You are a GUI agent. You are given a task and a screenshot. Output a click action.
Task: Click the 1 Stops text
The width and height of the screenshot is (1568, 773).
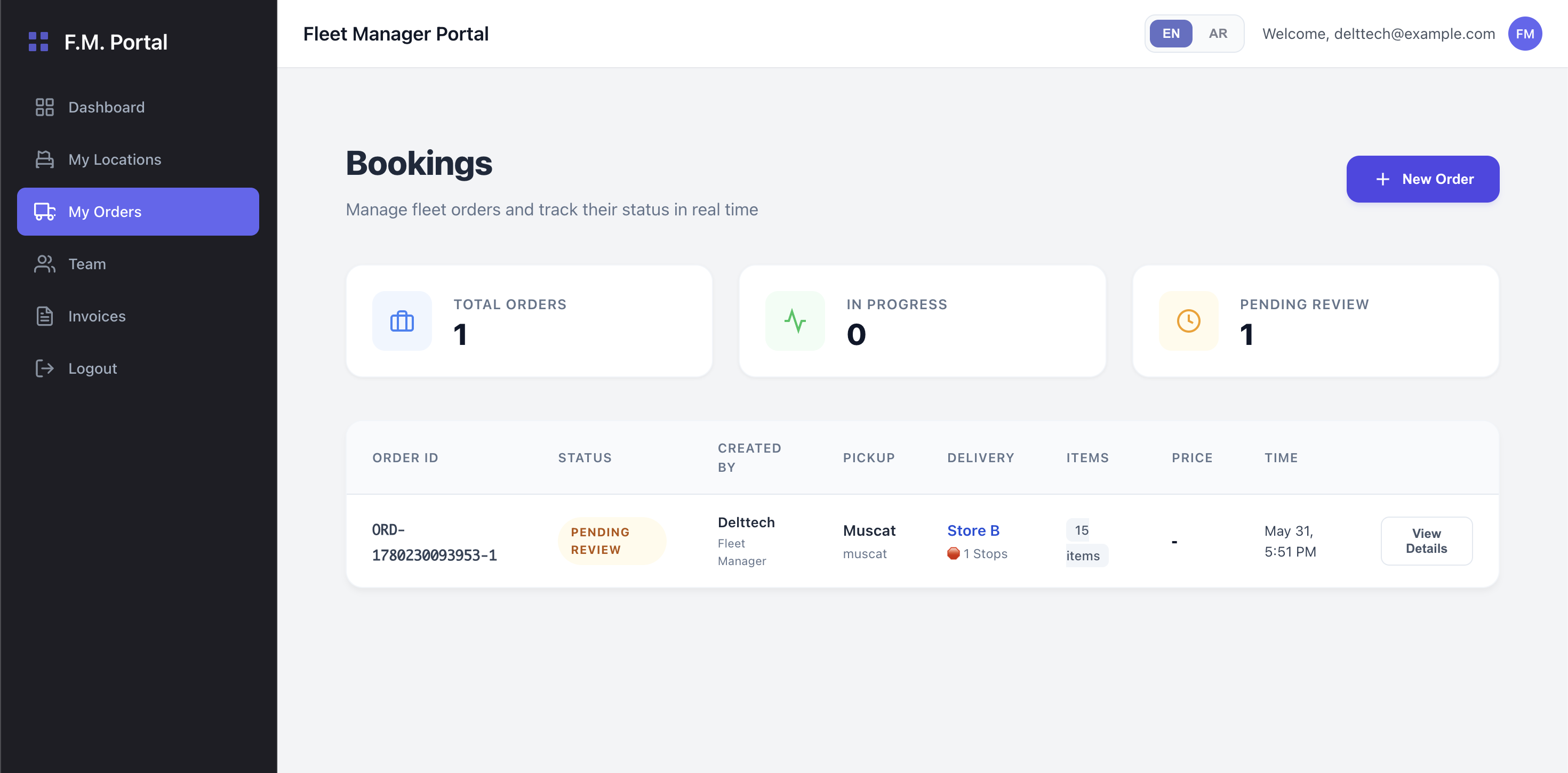coord(985,554)
